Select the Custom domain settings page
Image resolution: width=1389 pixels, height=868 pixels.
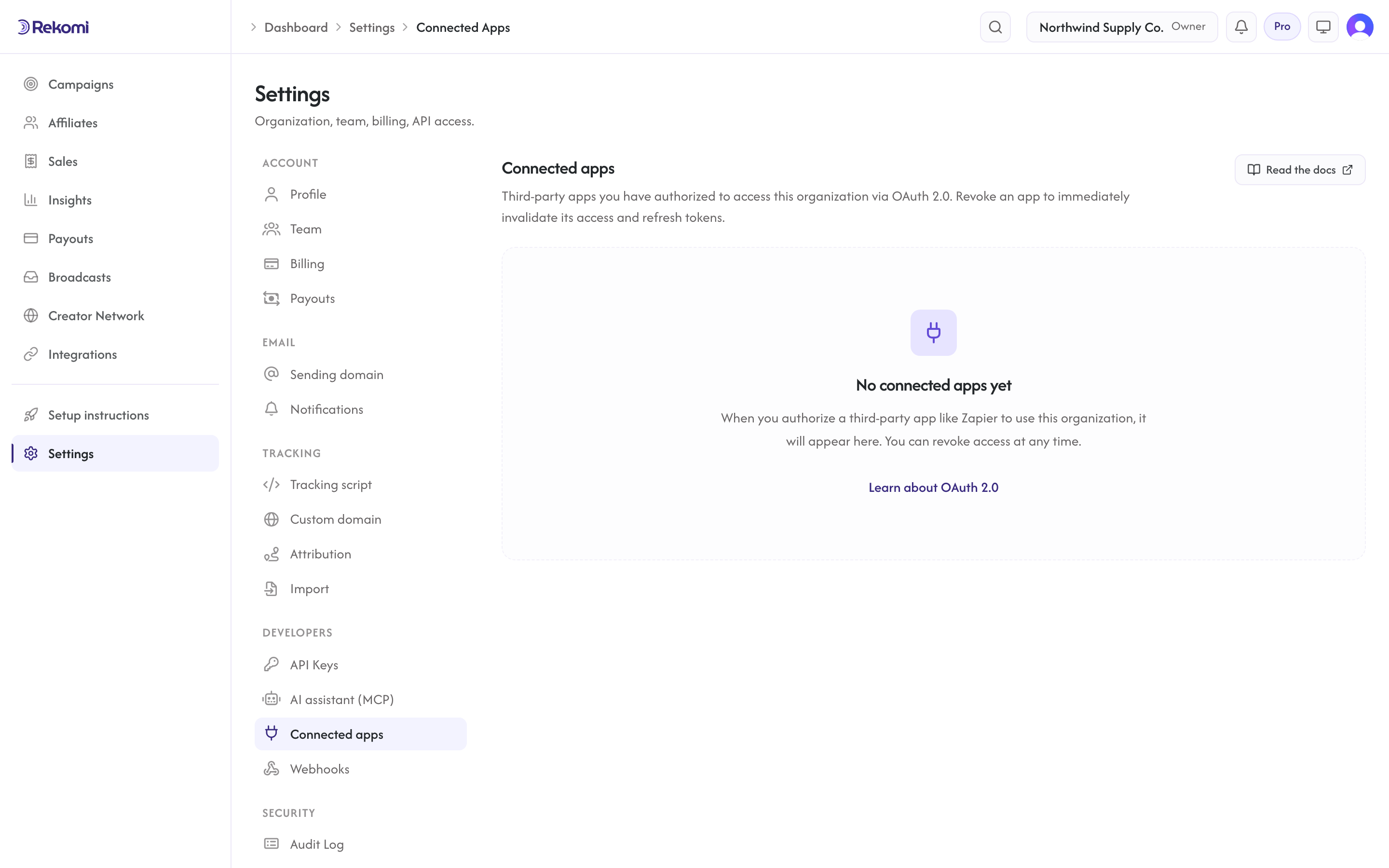click(360, 519)
